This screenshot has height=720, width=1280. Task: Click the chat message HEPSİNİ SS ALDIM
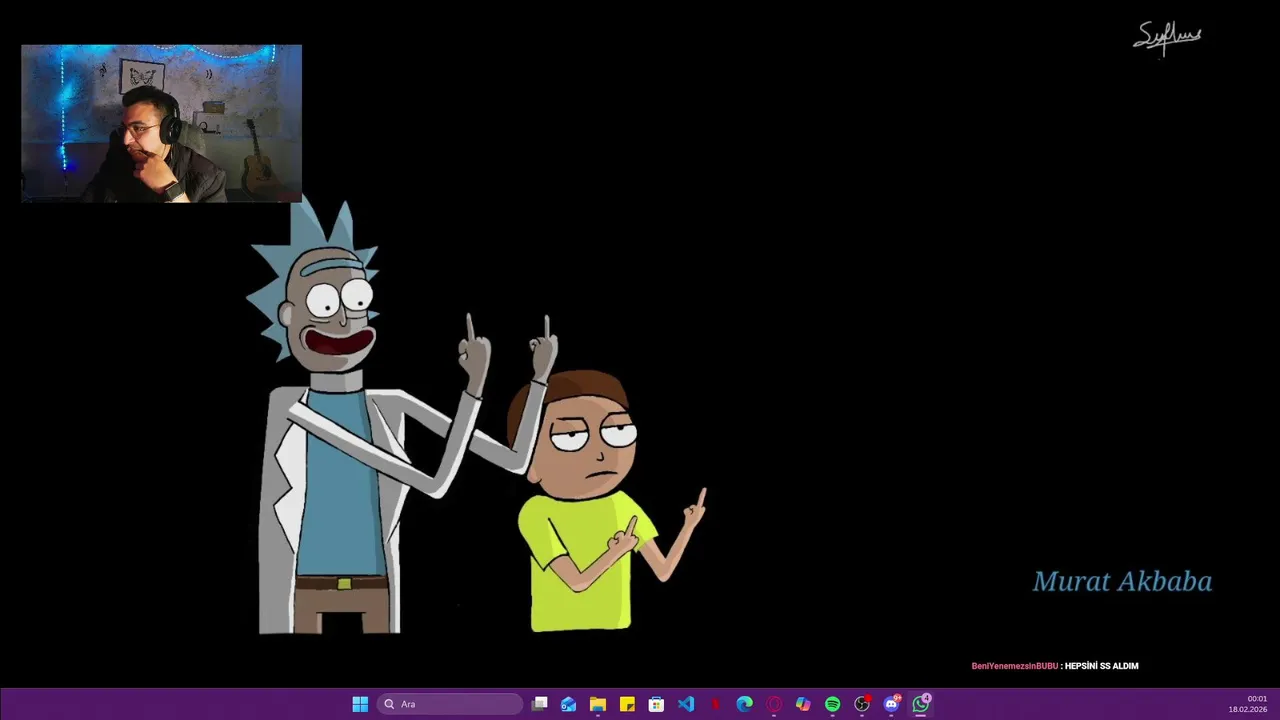[x=1101, y=666]
